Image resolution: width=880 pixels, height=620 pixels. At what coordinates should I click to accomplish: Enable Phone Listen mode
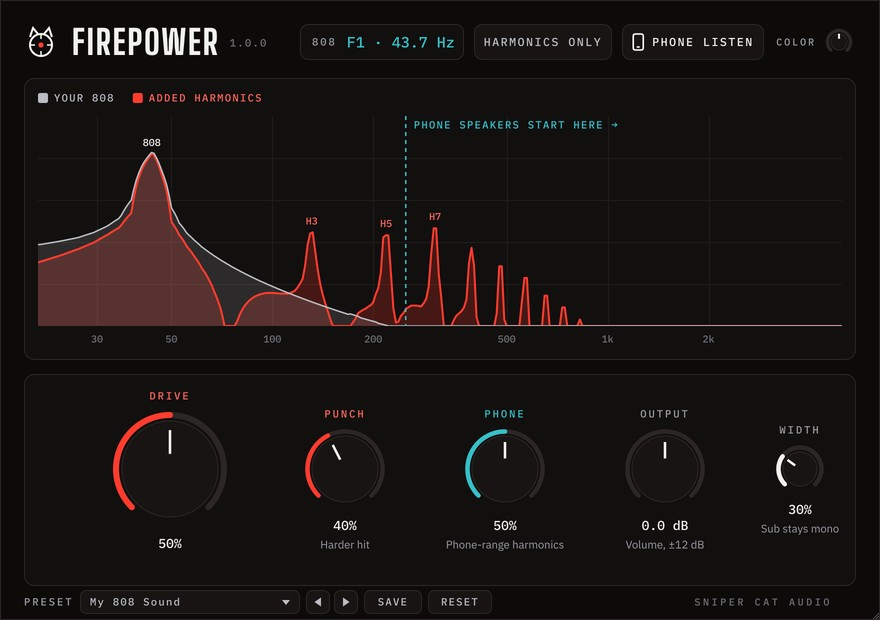(x=693, y=42)
